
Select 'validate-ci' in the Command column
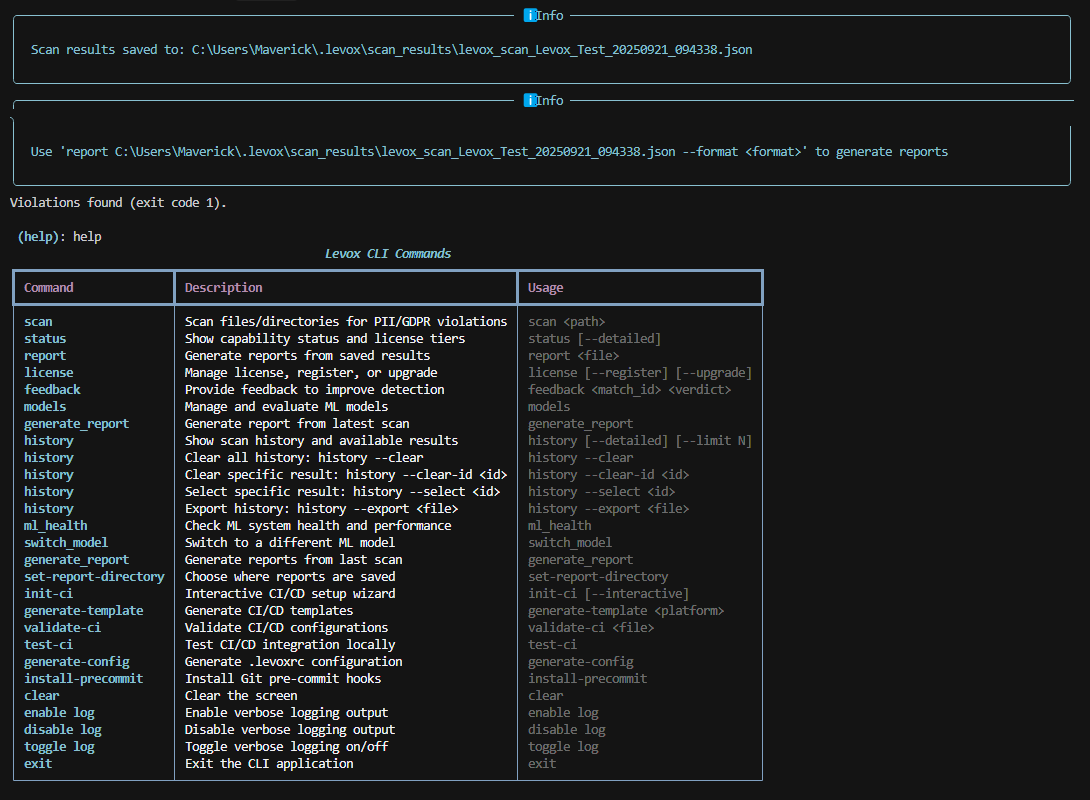pos(63,628)
